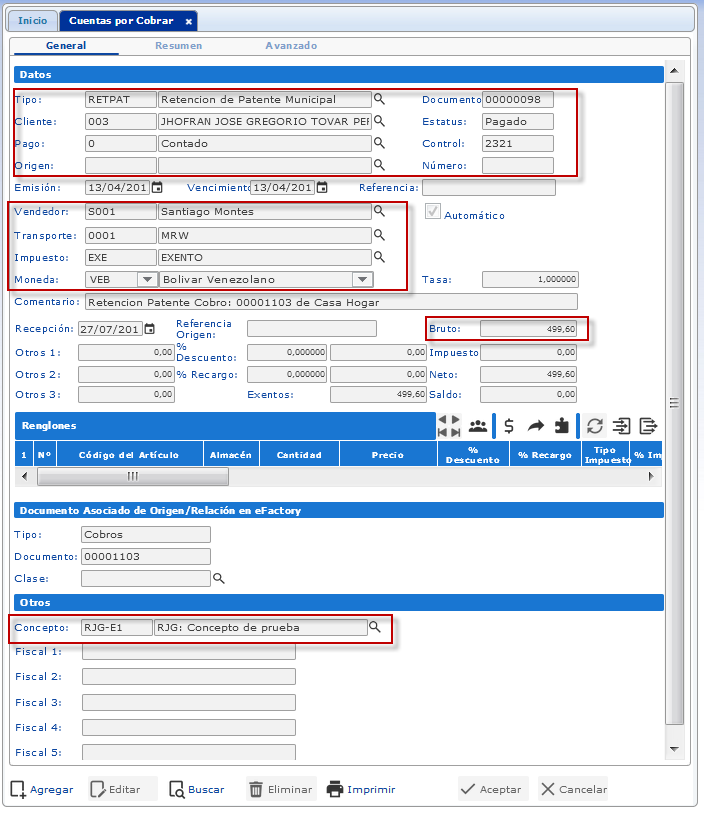Screen dimensions: 704x813
Task: Click the people group icon in Renglones
Action: click(x=478, y=426)
